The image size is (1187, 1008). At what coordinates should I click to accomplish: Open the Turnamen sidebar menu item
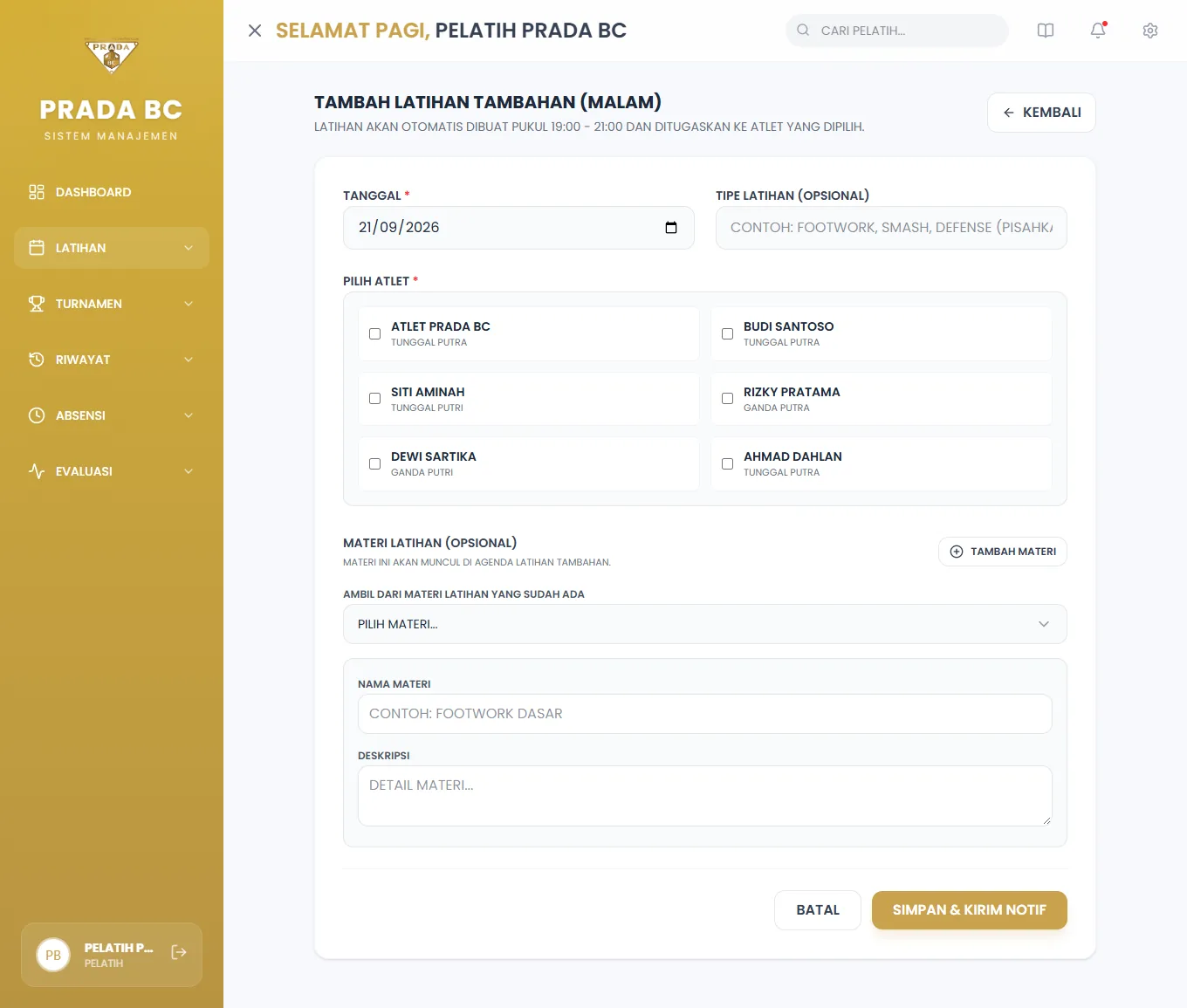coord(112,304)
